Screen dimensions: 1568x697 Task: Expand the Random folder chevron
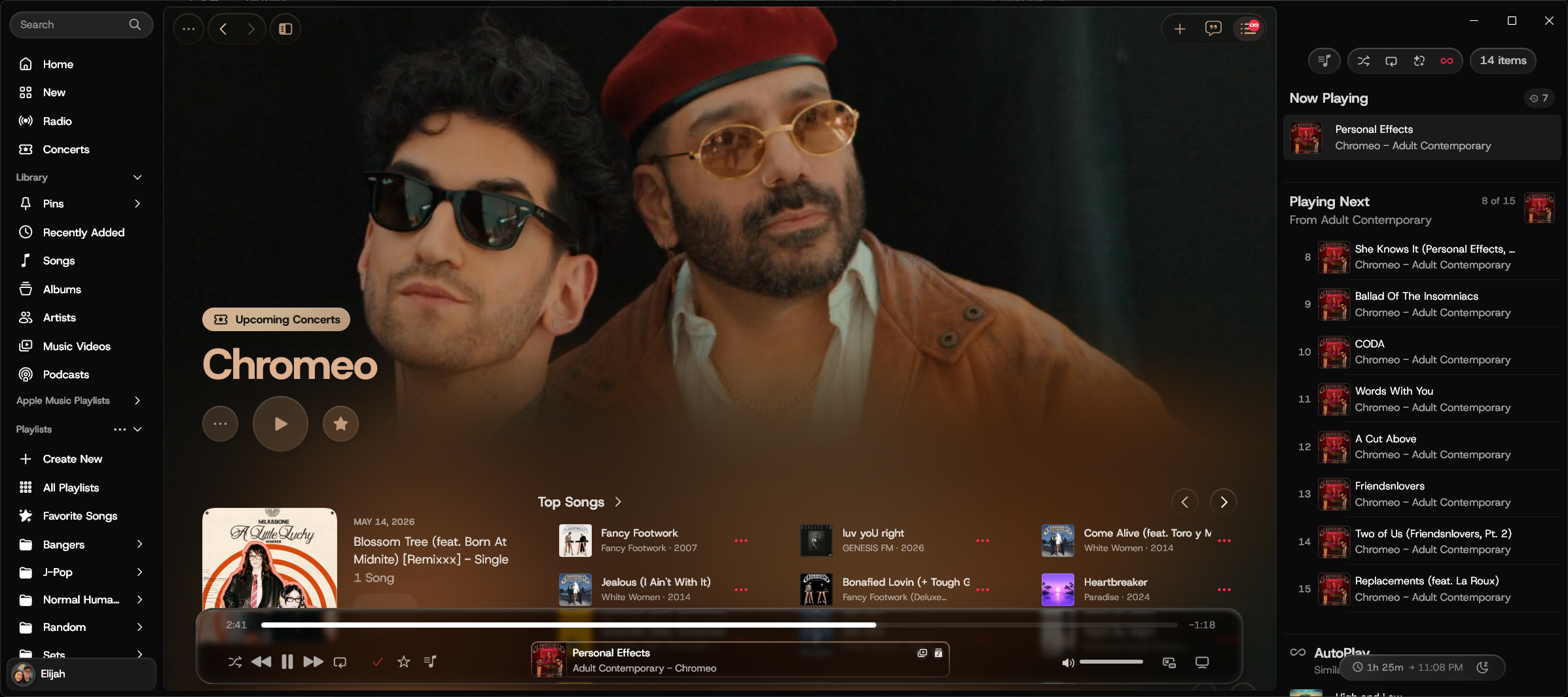(x=139, y=627)
